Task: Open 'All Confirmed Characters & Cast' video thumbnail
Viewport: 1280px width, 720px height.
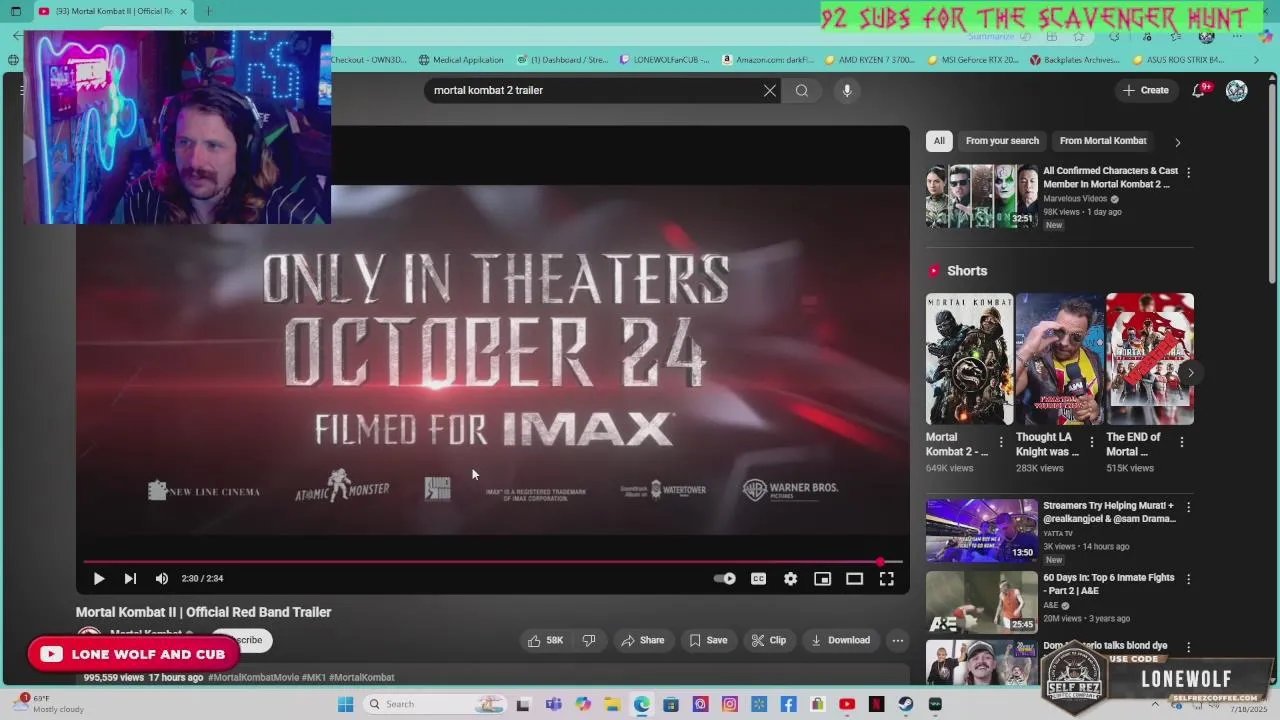Action: click(x=982, y=196)
